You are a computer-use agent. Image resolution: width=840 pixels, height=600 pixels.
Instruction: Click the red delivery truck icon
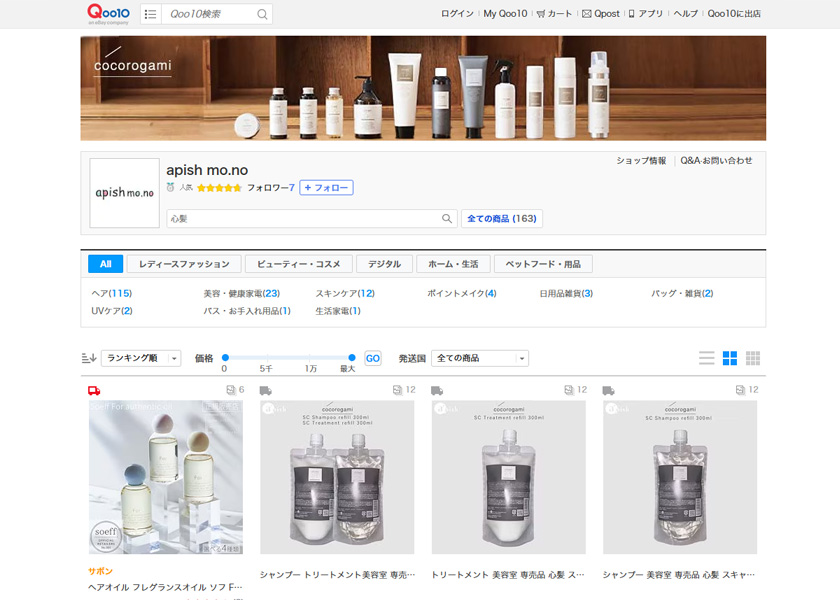click(x=94, y=391)
